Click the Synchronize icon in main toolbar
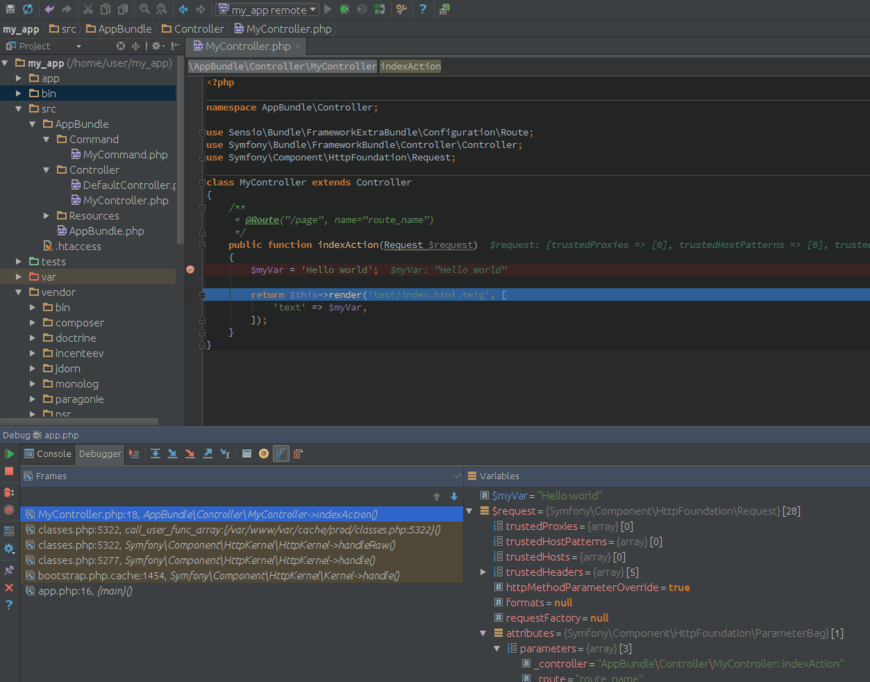Image resolution: width=870 pixels, height=682 pixels. pos(28,9)
